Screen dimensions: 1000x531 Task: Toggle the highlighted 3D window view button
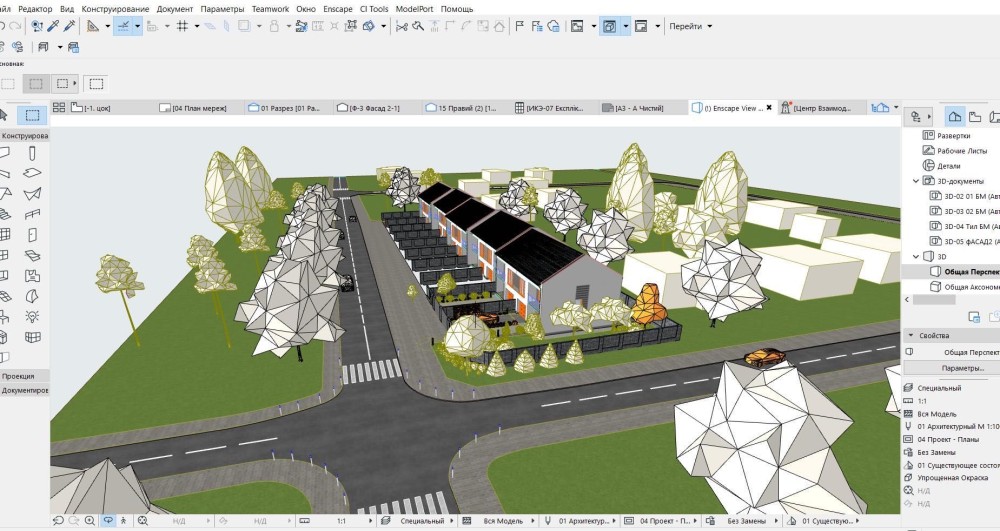[x=610, y=26]
